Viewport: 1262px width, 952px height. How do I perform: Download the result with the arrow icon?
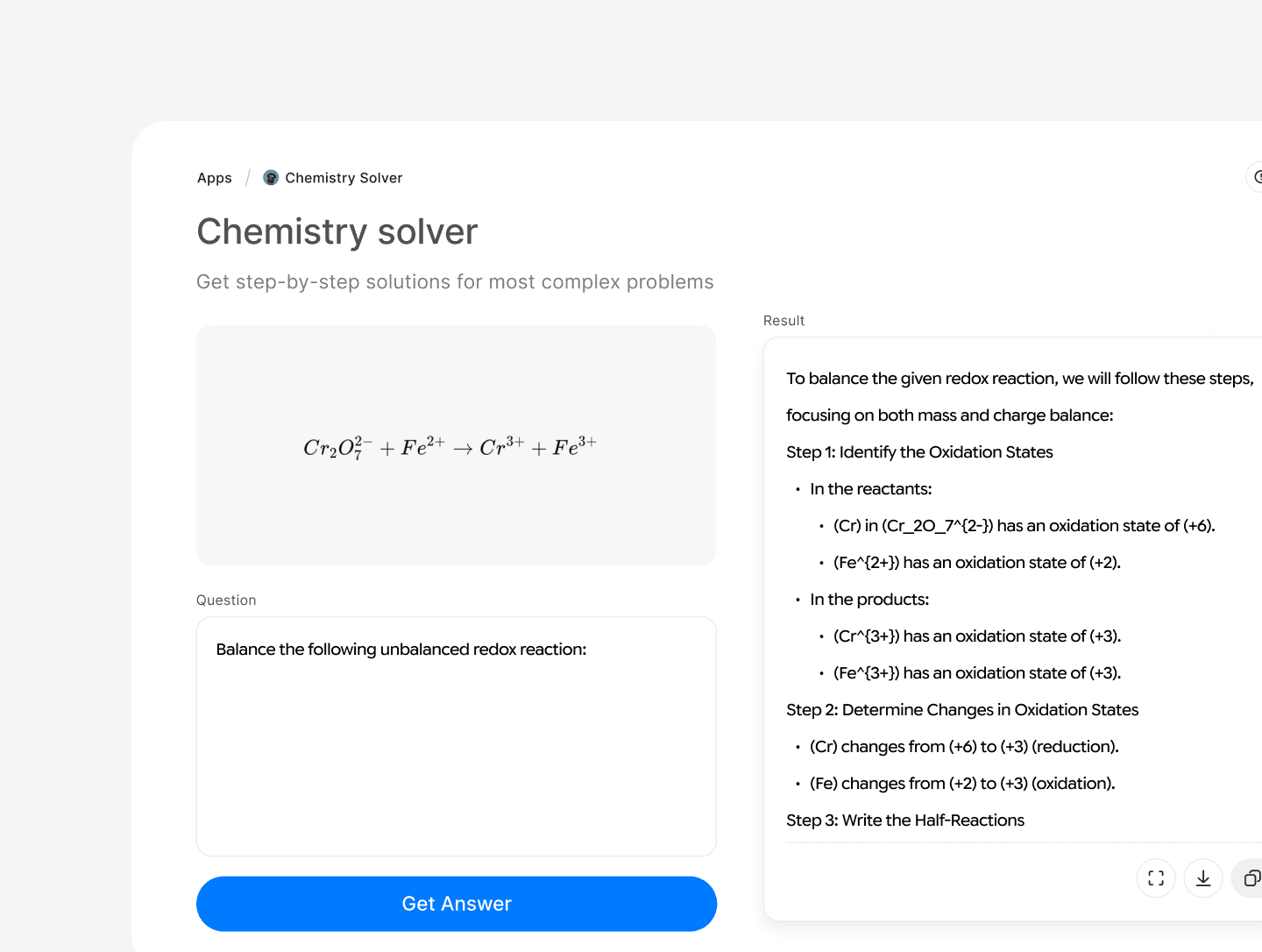point(1203,878)
